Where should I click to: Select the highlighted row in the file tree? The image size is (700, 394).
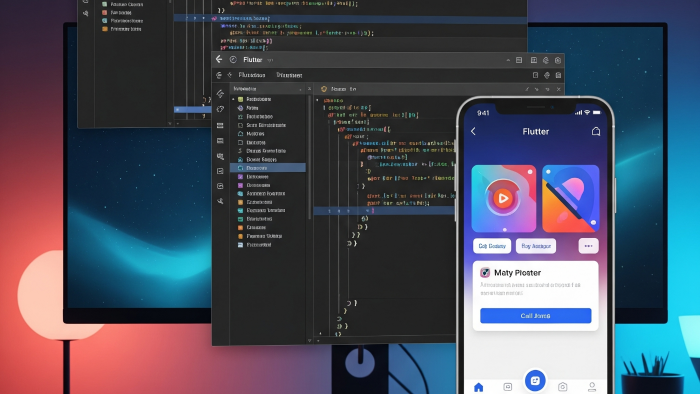[x=267, y=168]
